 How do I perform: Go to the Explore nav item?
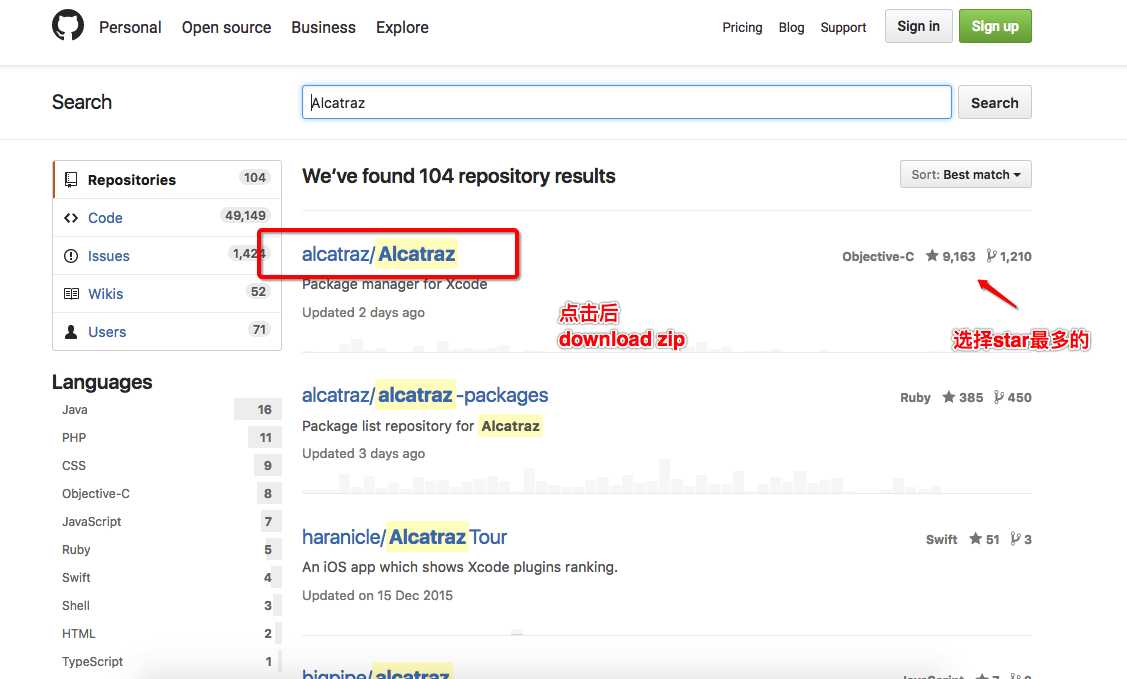(402, 27)
